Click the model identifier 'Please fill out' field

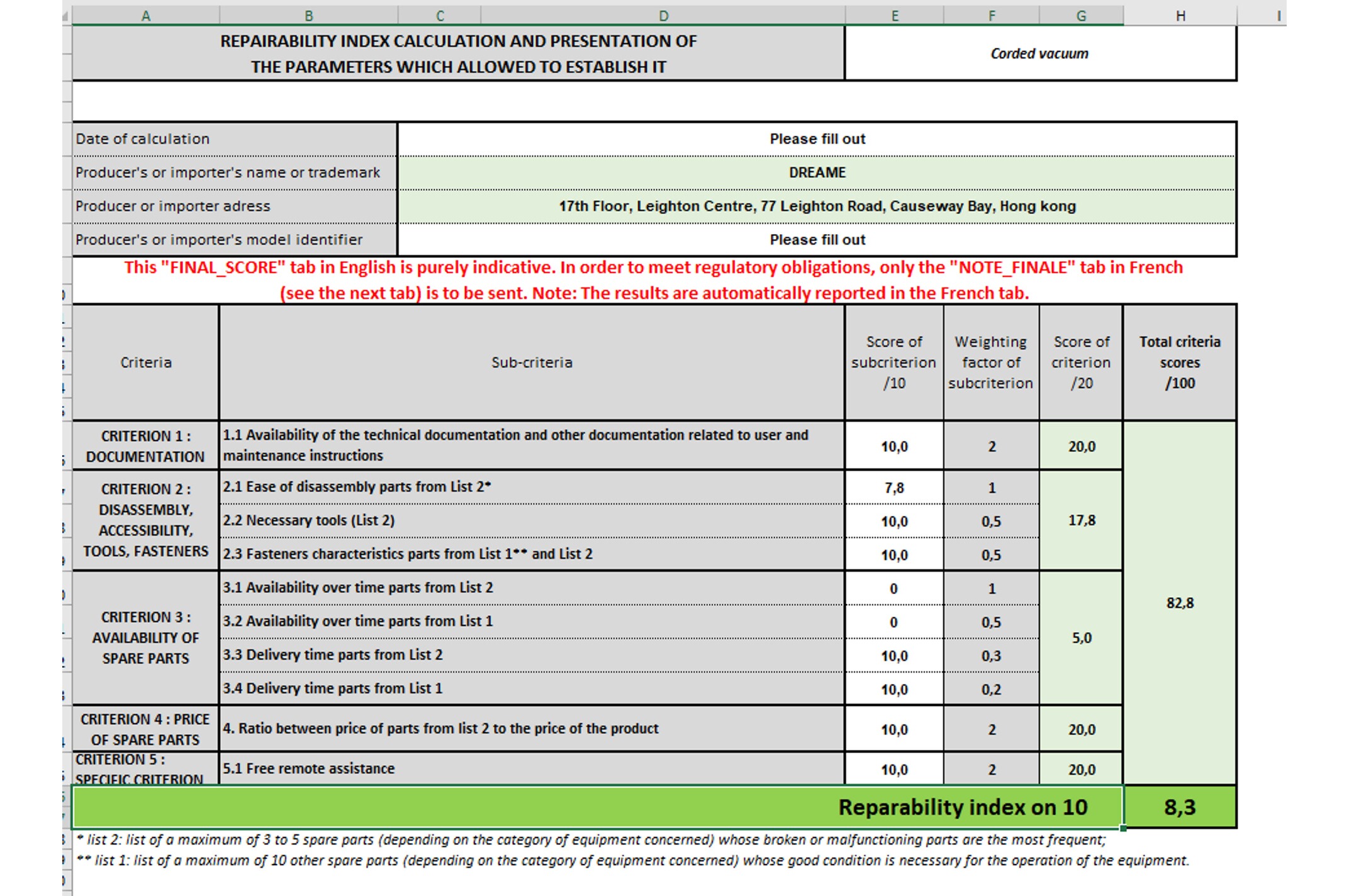click(x=817, y=240)
